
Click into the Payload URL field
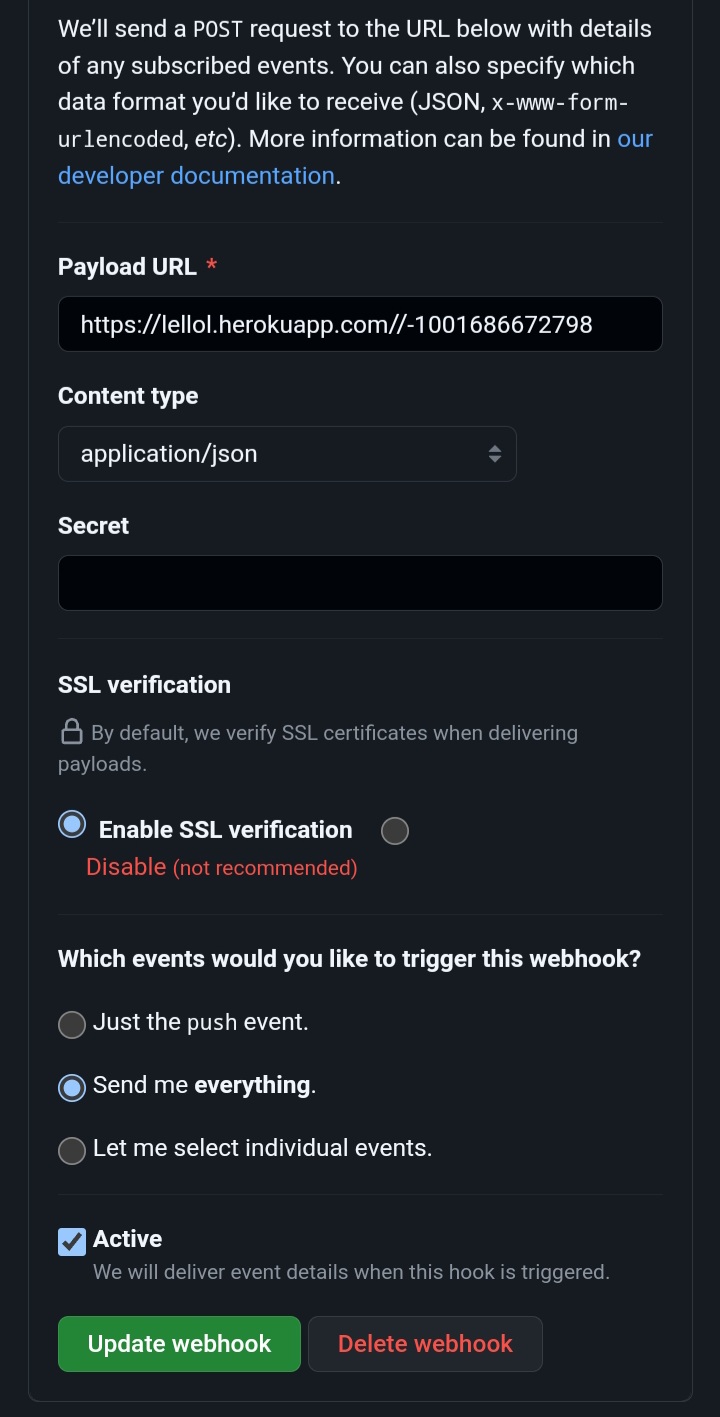(x=360, y=324)
